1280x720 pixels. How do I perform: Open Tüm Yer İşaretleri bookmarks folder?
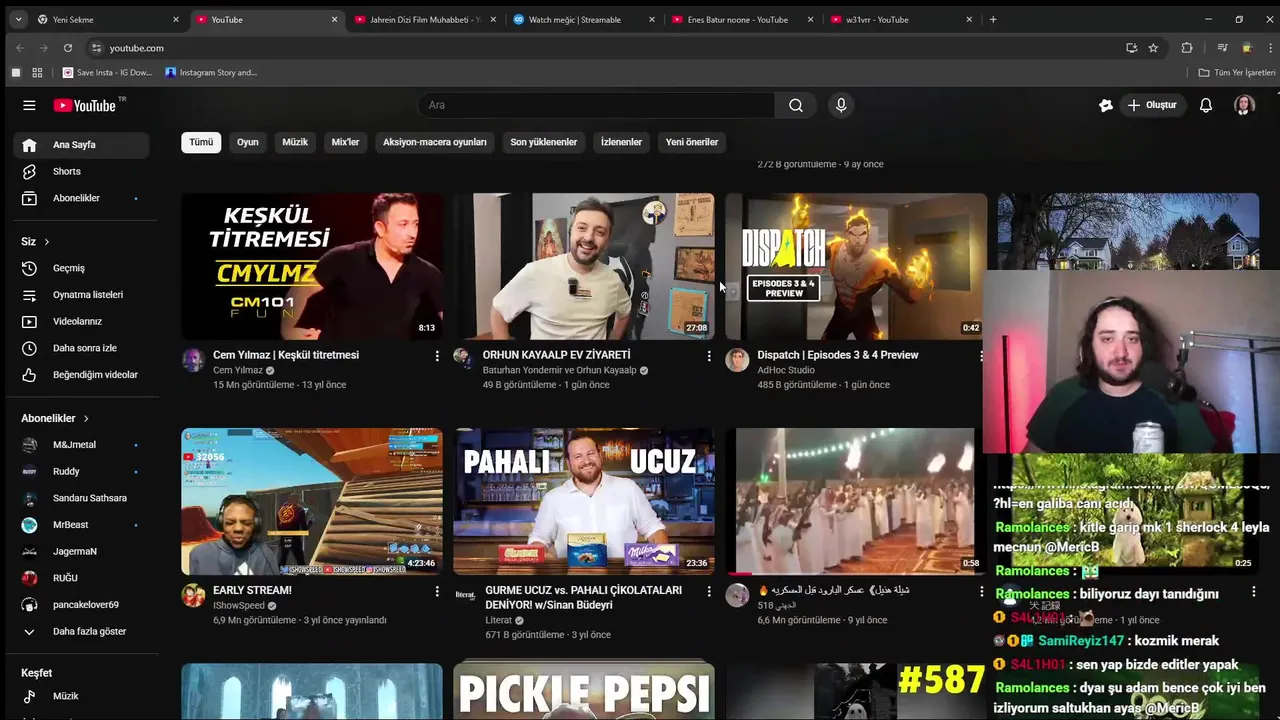pyautogui.click(x=1237, y=72)
